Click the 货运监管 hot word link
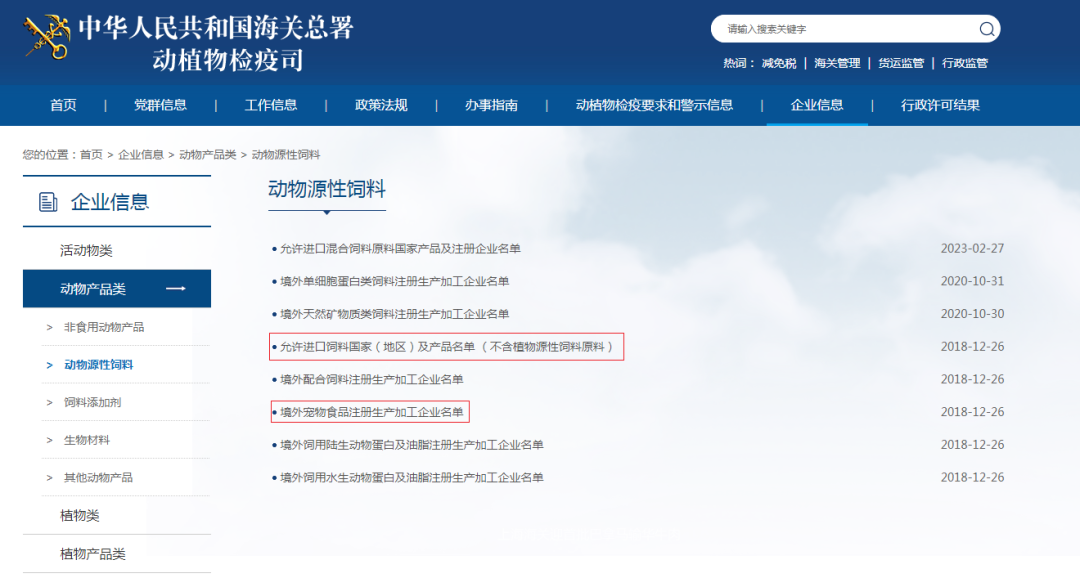The height and width of the screenshot is (578, 1080). pyautogui.click(x=900, y=63)
